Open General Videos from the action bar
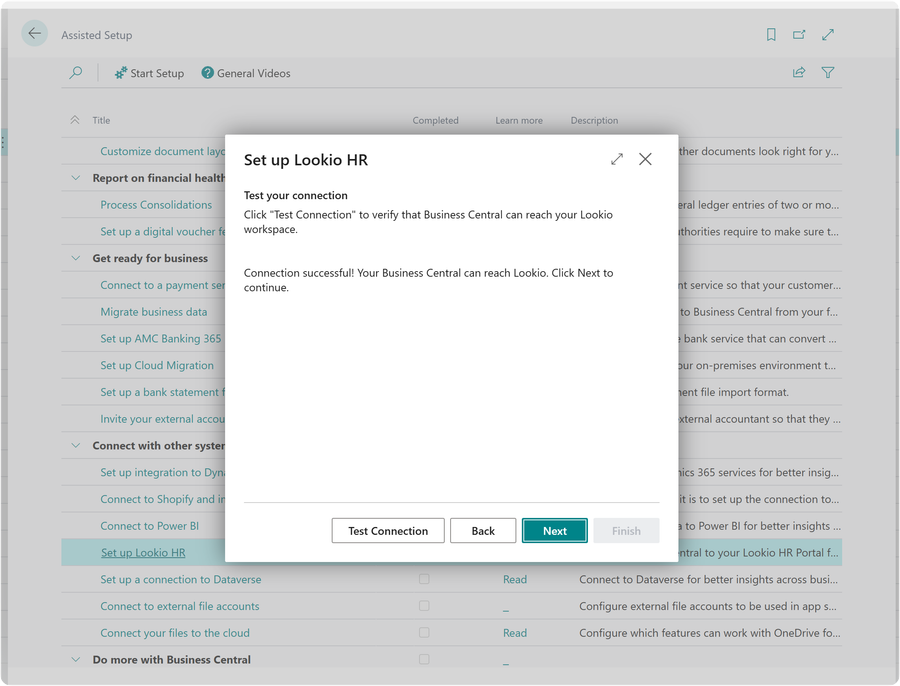Image resolution: width=900 pixels, height=686 pixels. tap(246, 73)
